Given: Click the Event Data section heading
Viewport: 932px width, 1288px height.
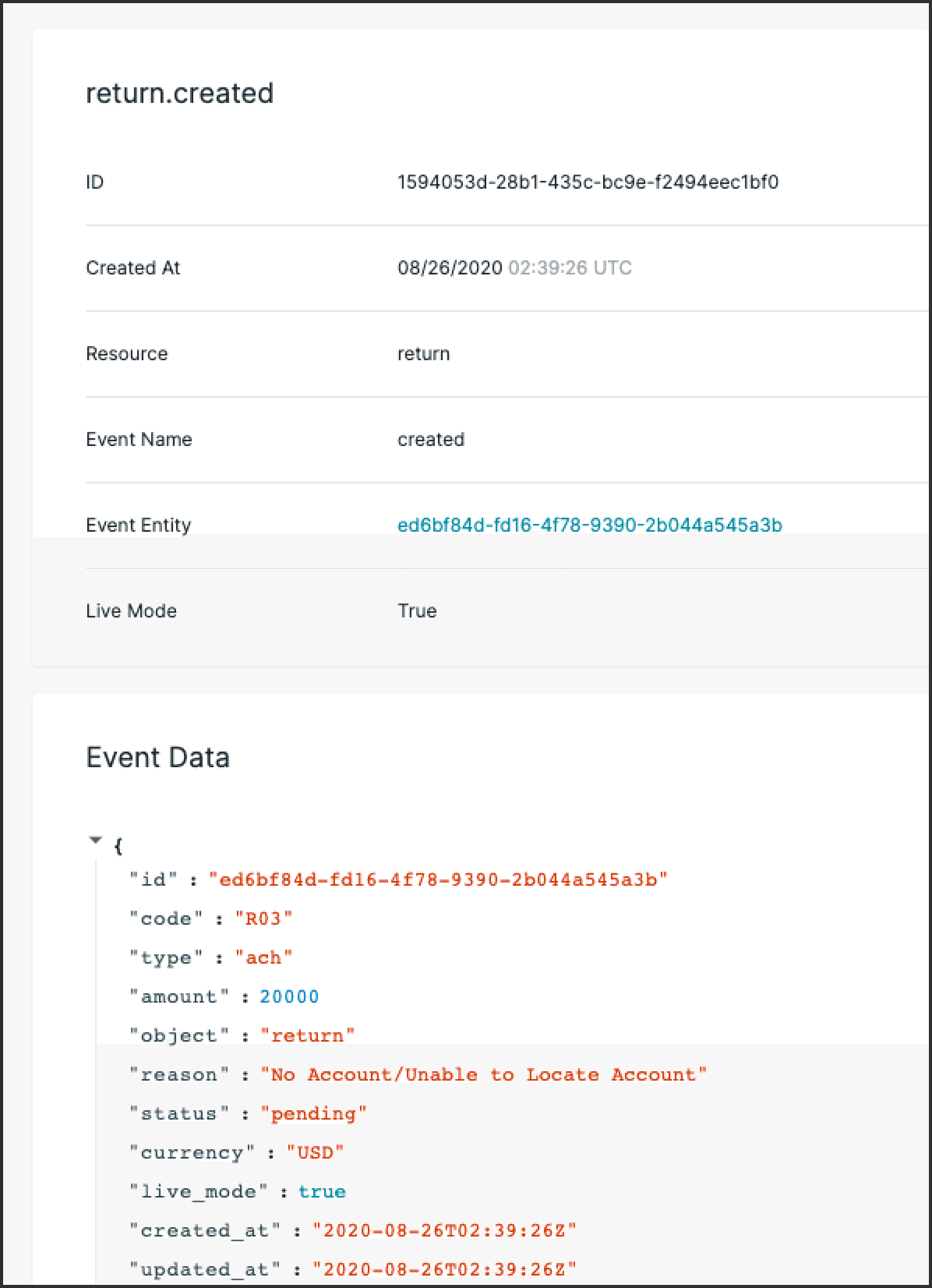Looking at the screenshot, I should coord(158,757).
